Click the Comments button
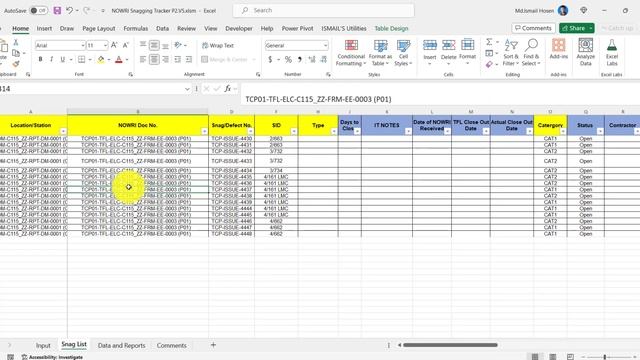The width and height of the screenshot is (640, 360). (533, 28)
